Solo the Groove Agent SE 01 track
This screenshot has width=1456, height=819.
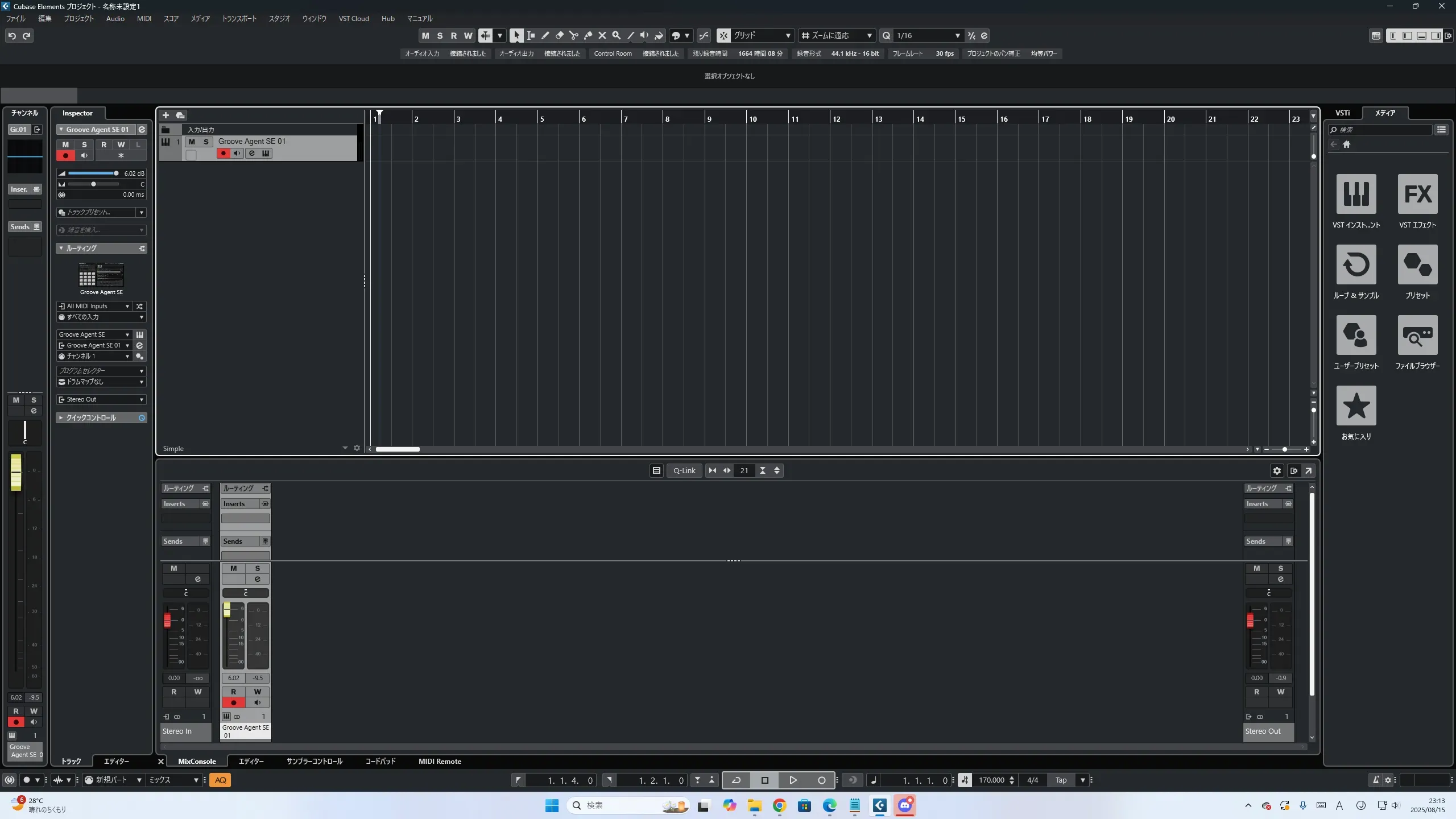pos(206,142)
